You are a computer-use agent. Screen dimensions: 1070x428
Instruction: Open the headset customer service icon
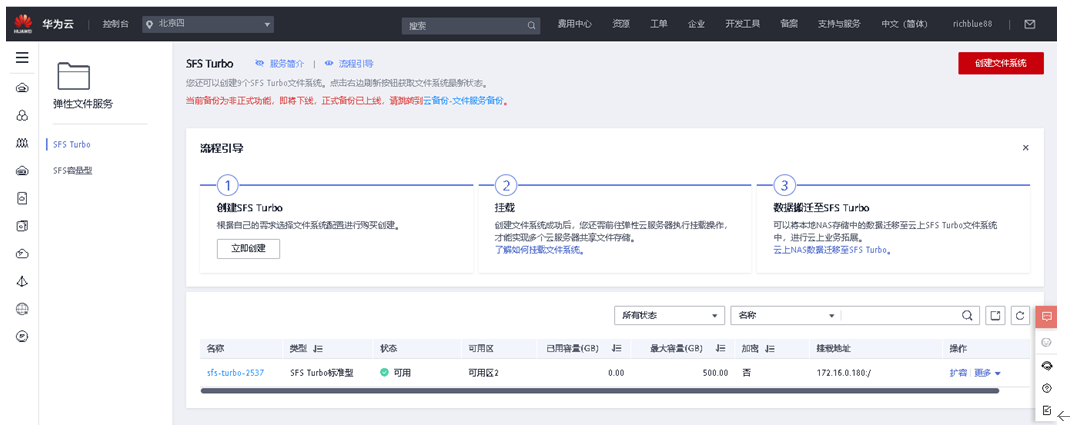click(x=1046, y=366)
